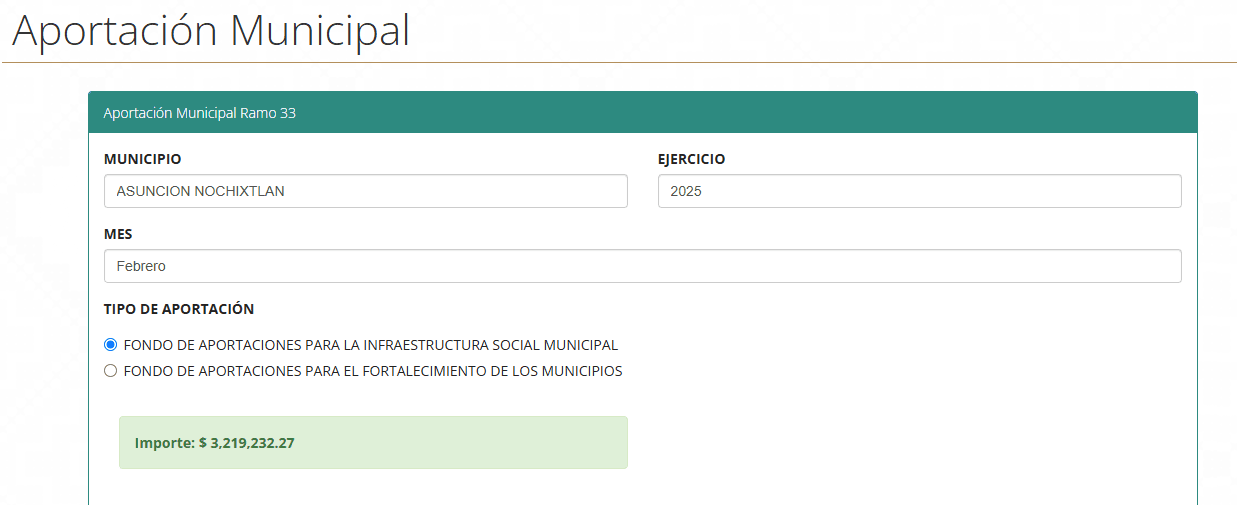Open the Ejercicio dropdown showing 2025
Viewport: 1237px width, 505px height.
click(x=919, y=191)
